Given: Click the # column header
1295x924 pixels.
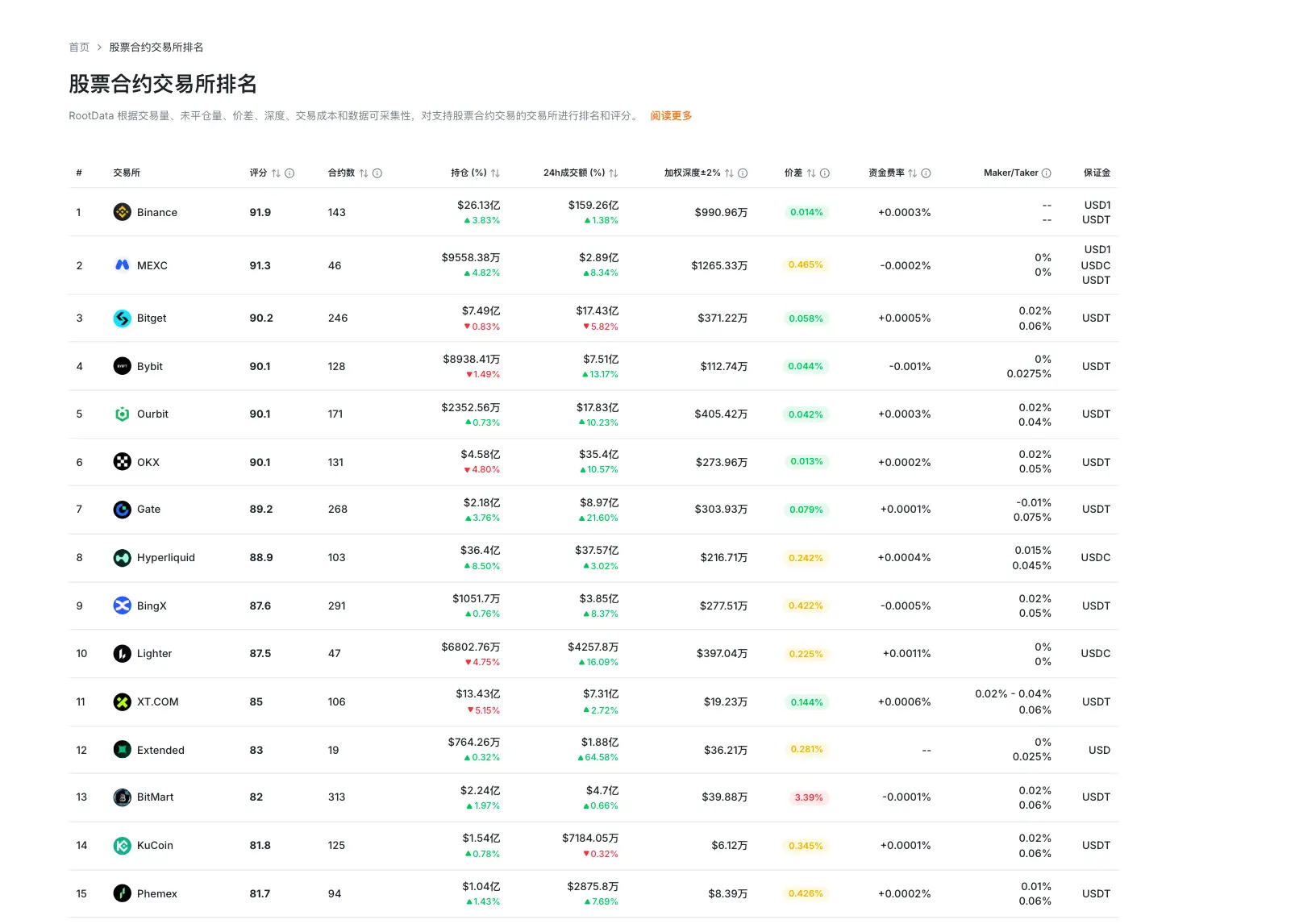Looking at the screenshot, I should [79, 173].
